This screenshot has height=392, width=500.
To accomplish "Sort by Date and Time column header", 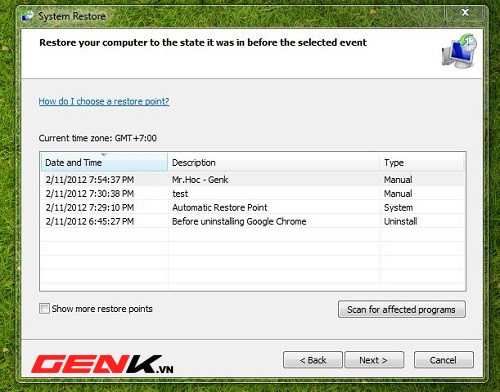I will 104,163.
